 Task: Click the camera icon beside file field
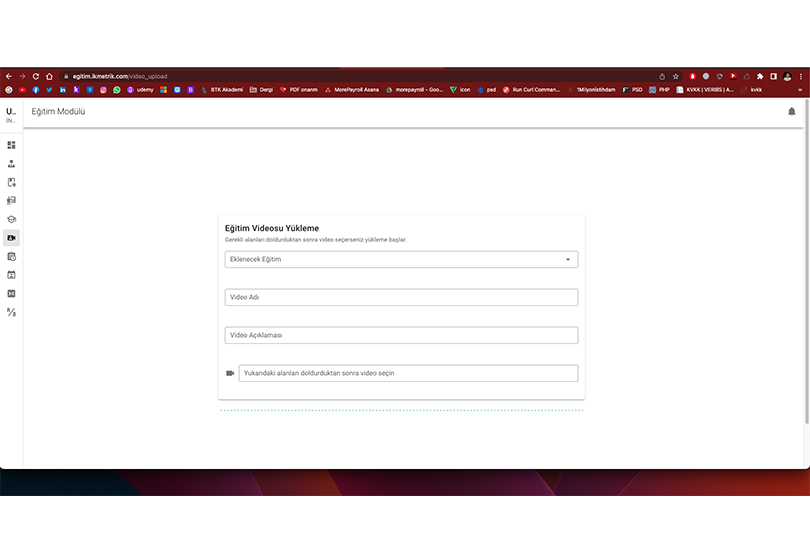click(x=230, y=373)
